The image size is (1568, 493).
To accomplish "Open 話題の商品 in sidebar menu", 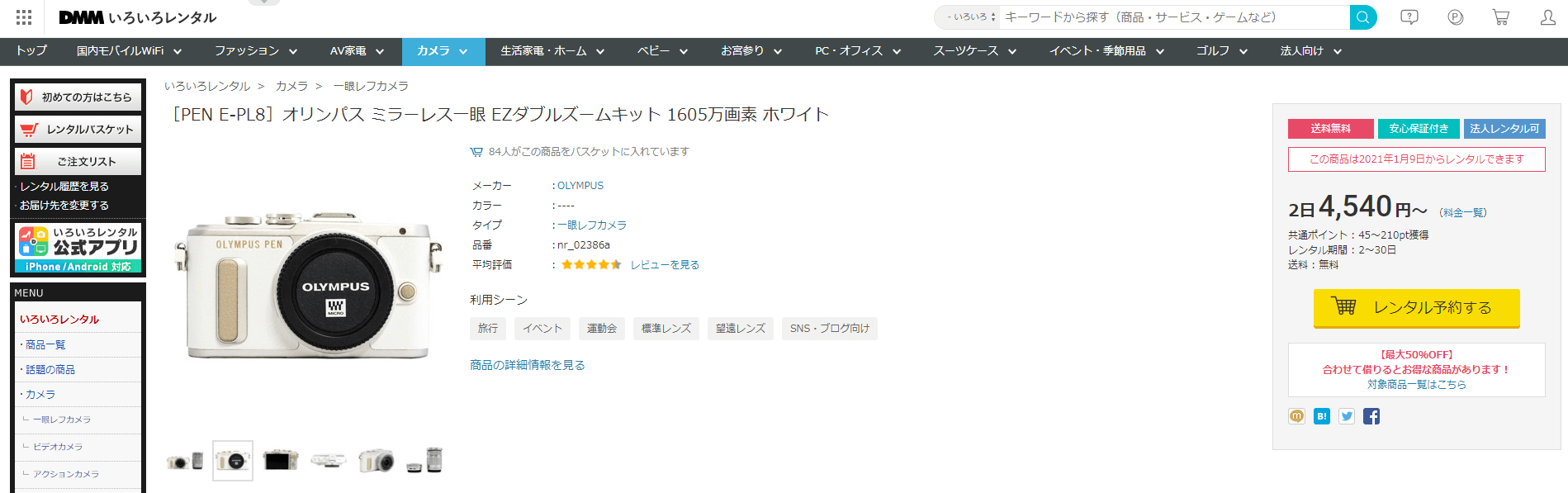I will 50,370.
